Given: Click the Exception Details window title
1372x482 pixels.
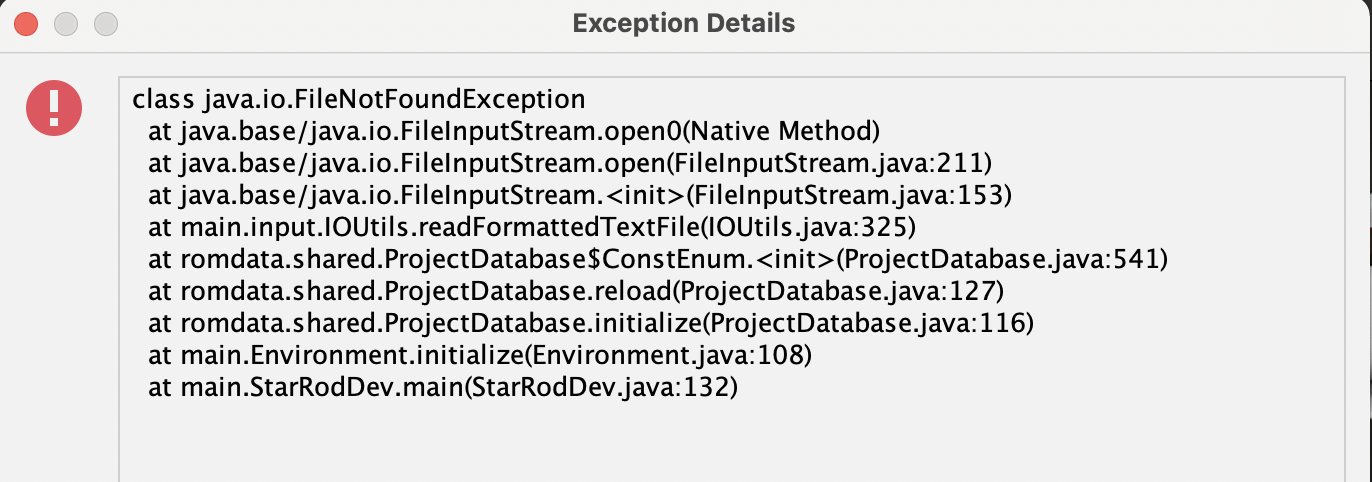Looking at the screenshot, I should point(683,22).
